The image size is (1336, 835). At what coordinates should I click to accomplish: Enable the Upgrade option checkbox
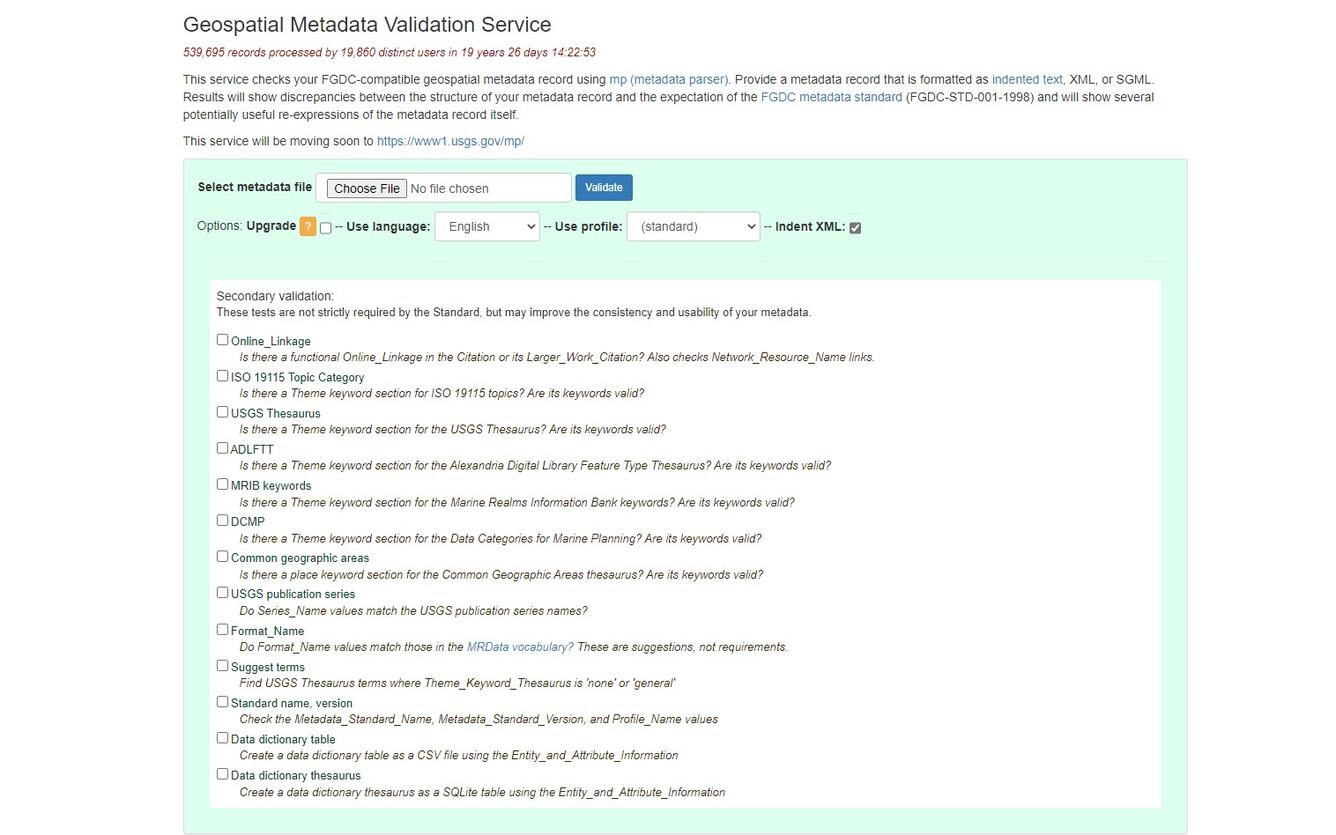pos(325,228)
